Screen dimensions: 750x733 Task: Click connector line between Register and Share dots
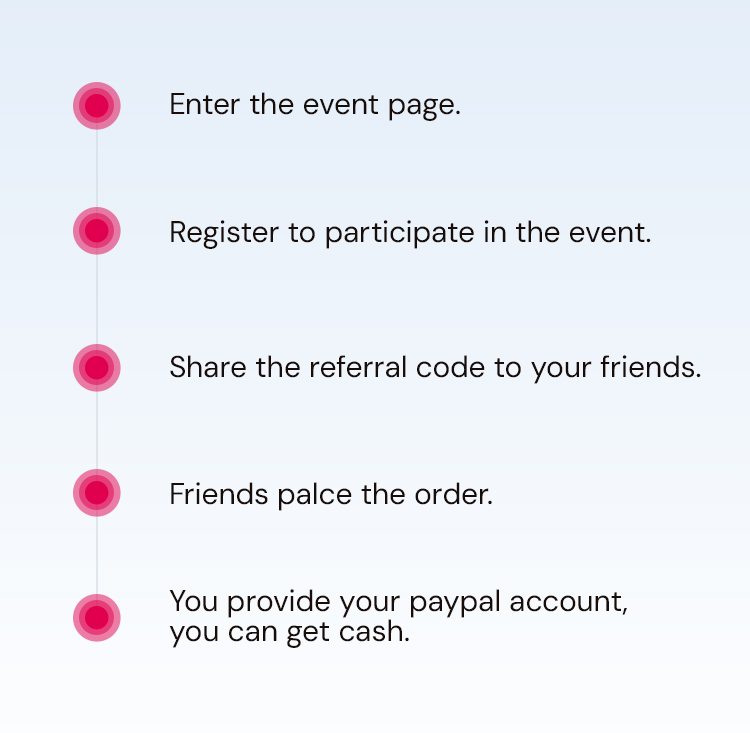(x=97, y=299)
